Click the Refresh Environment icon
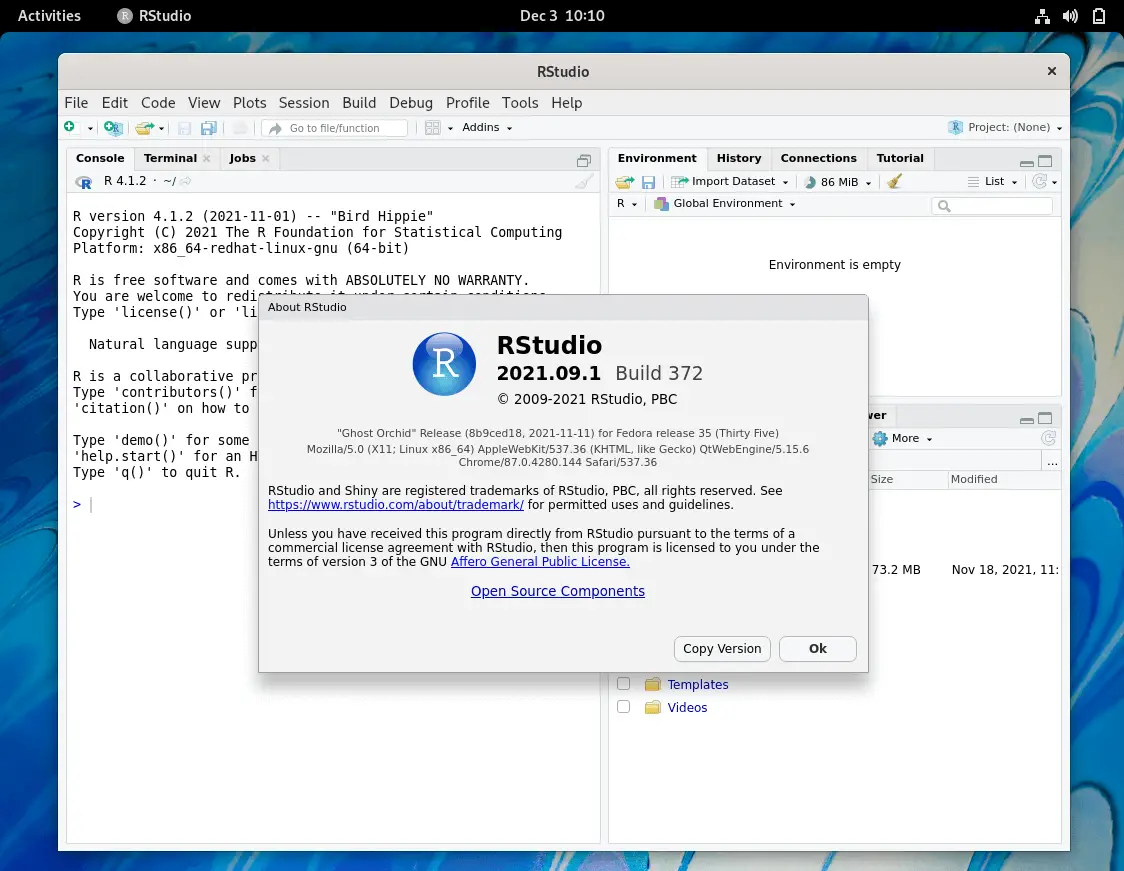 coord(1039,181)
